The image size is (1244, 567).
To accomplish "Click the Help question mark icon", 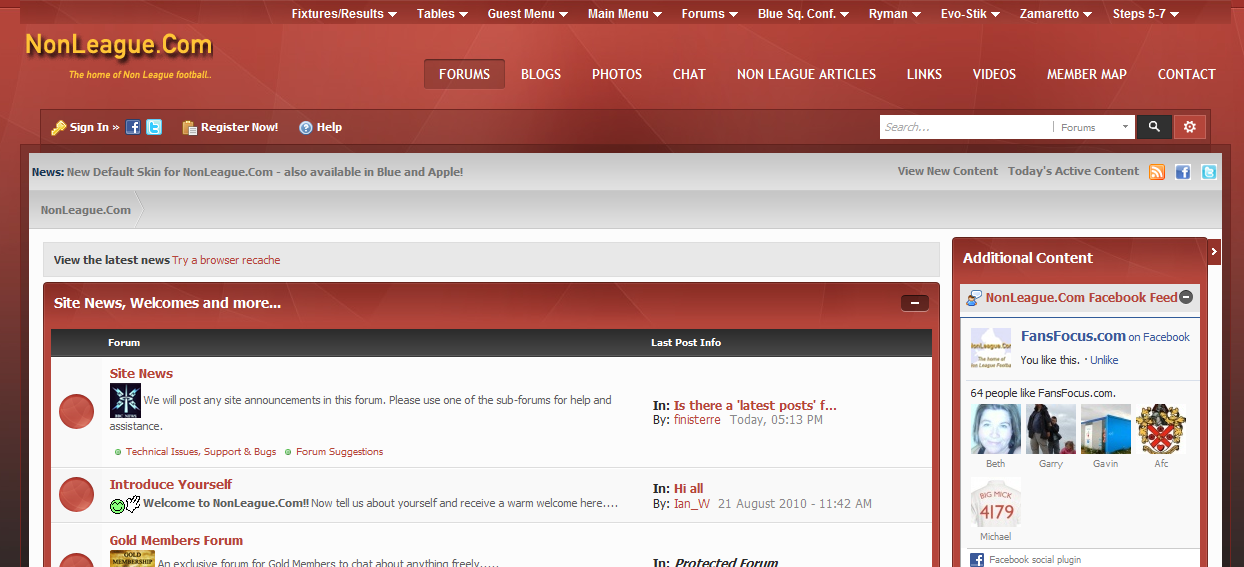I will pos(306,127).
